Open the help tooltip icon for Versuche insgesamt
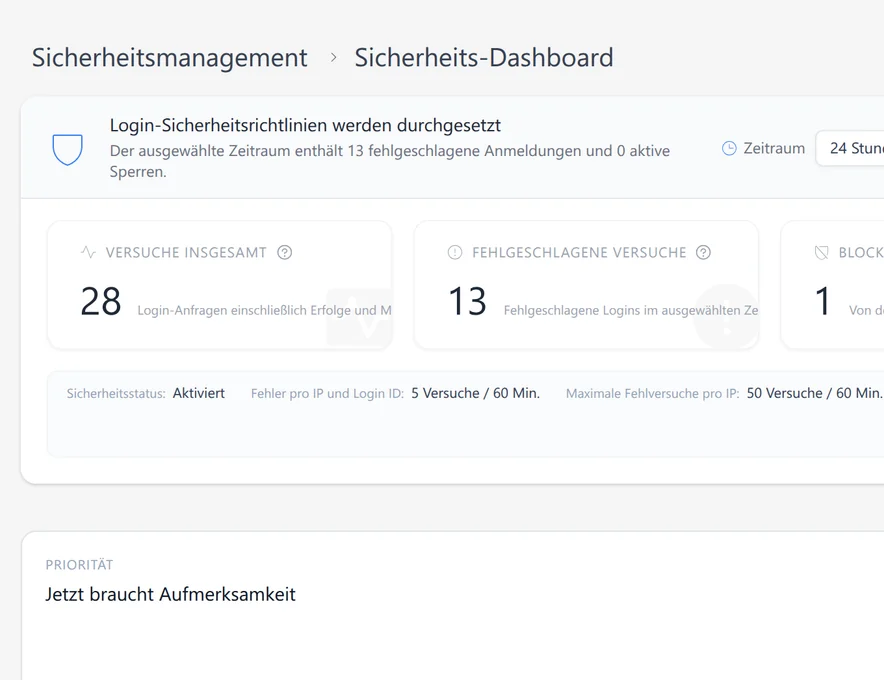 [285, 252]
